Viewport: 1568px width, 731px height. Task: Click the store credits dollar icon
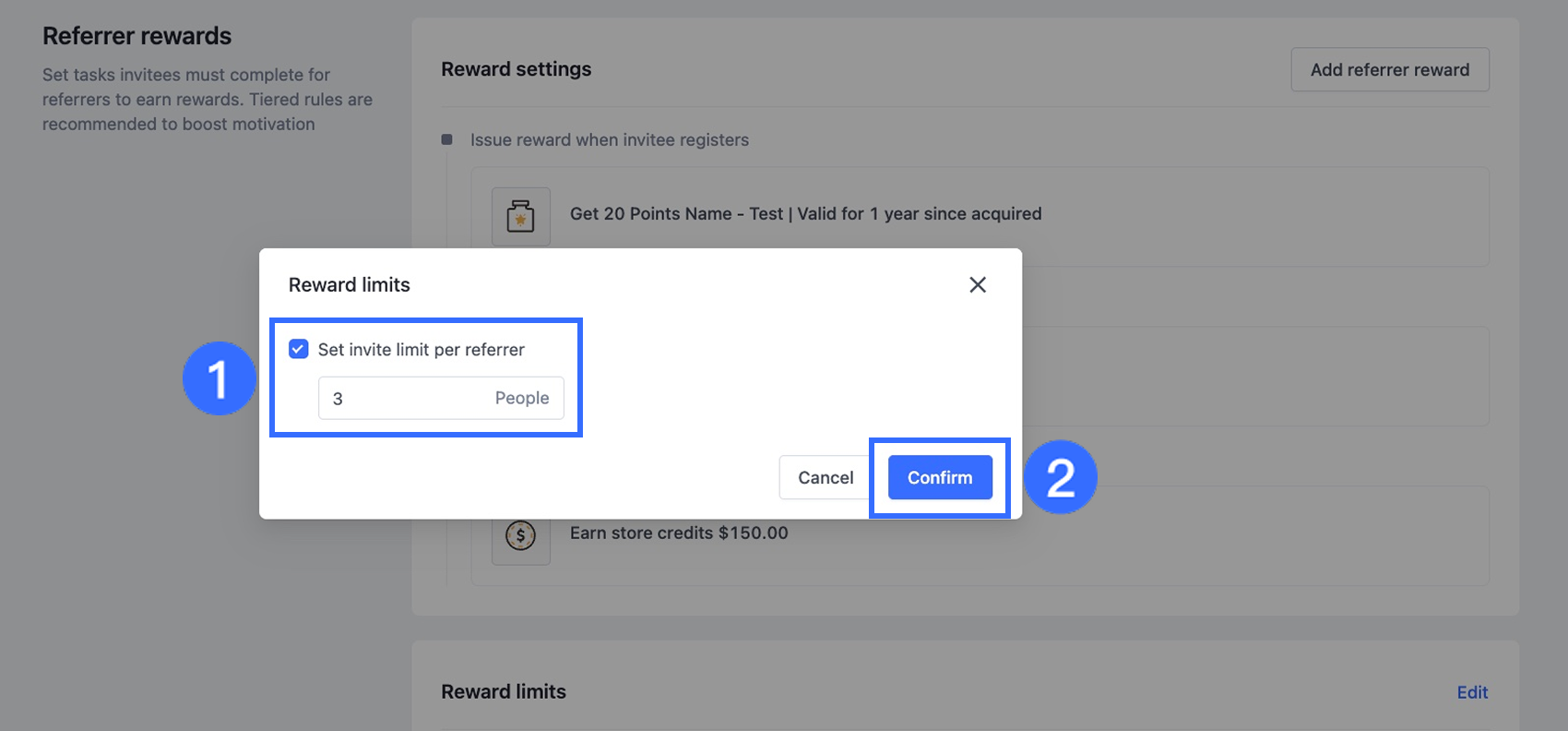(520, 535)
